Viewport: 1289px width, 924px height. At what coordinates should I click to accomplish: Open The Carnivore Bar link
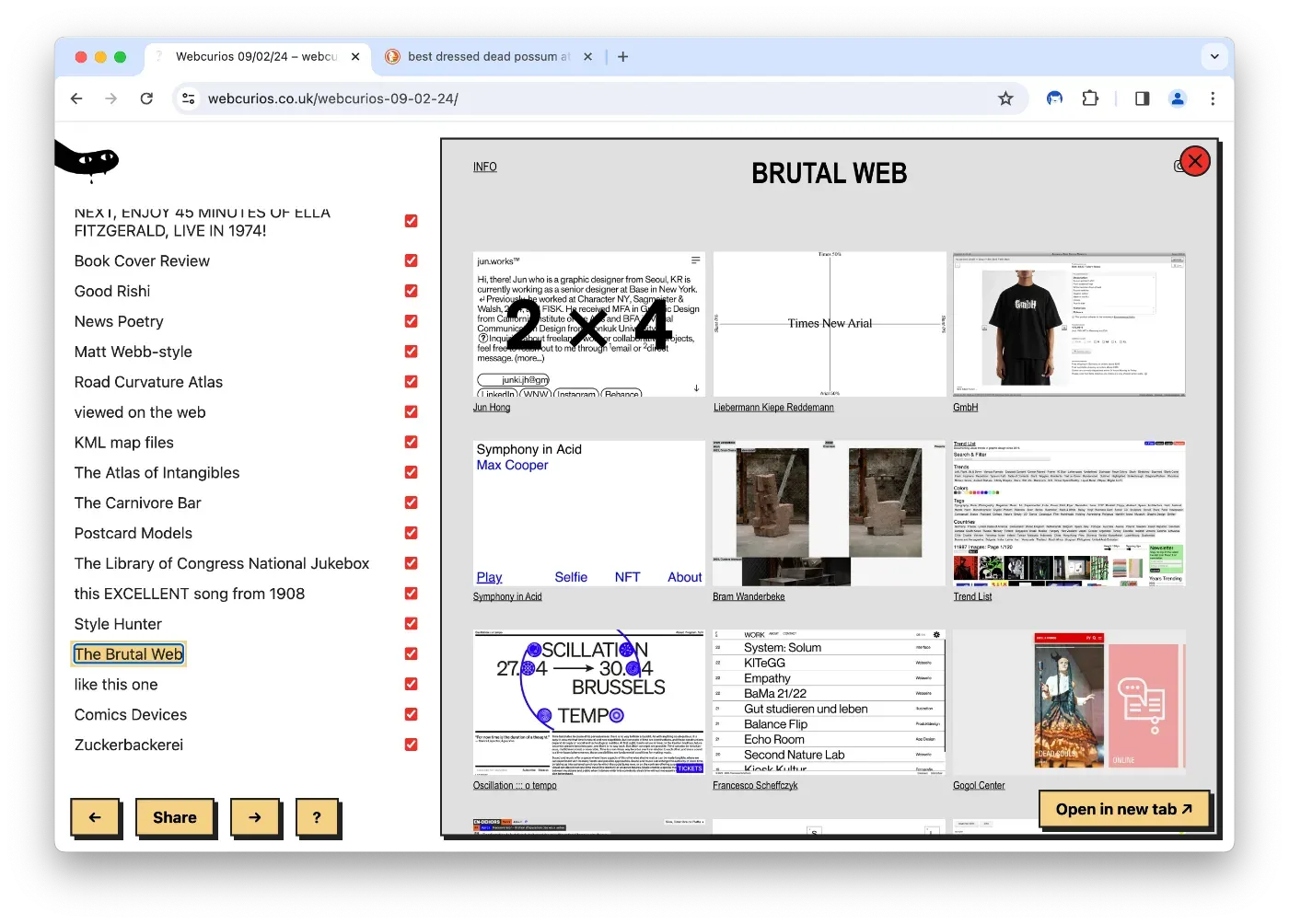(x=138, y=502)
